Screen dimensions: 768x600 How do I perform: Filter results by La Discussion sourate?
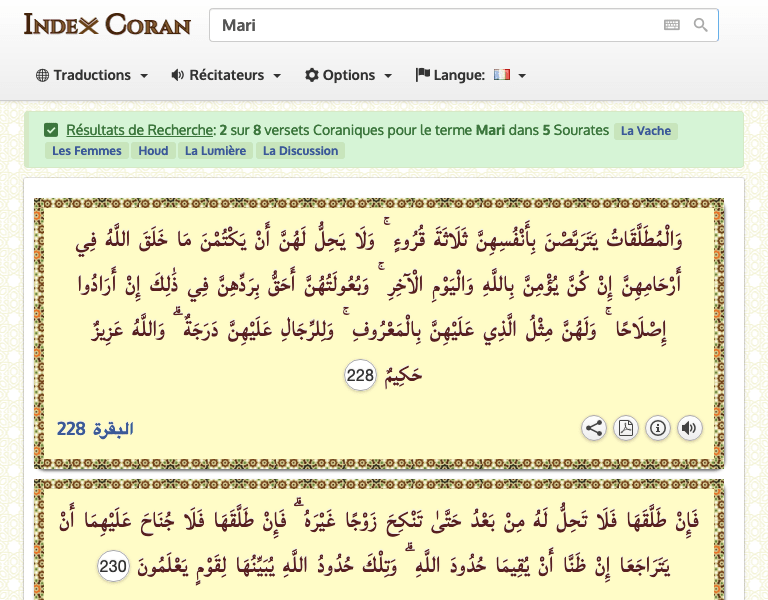click(x=301, y=151)
